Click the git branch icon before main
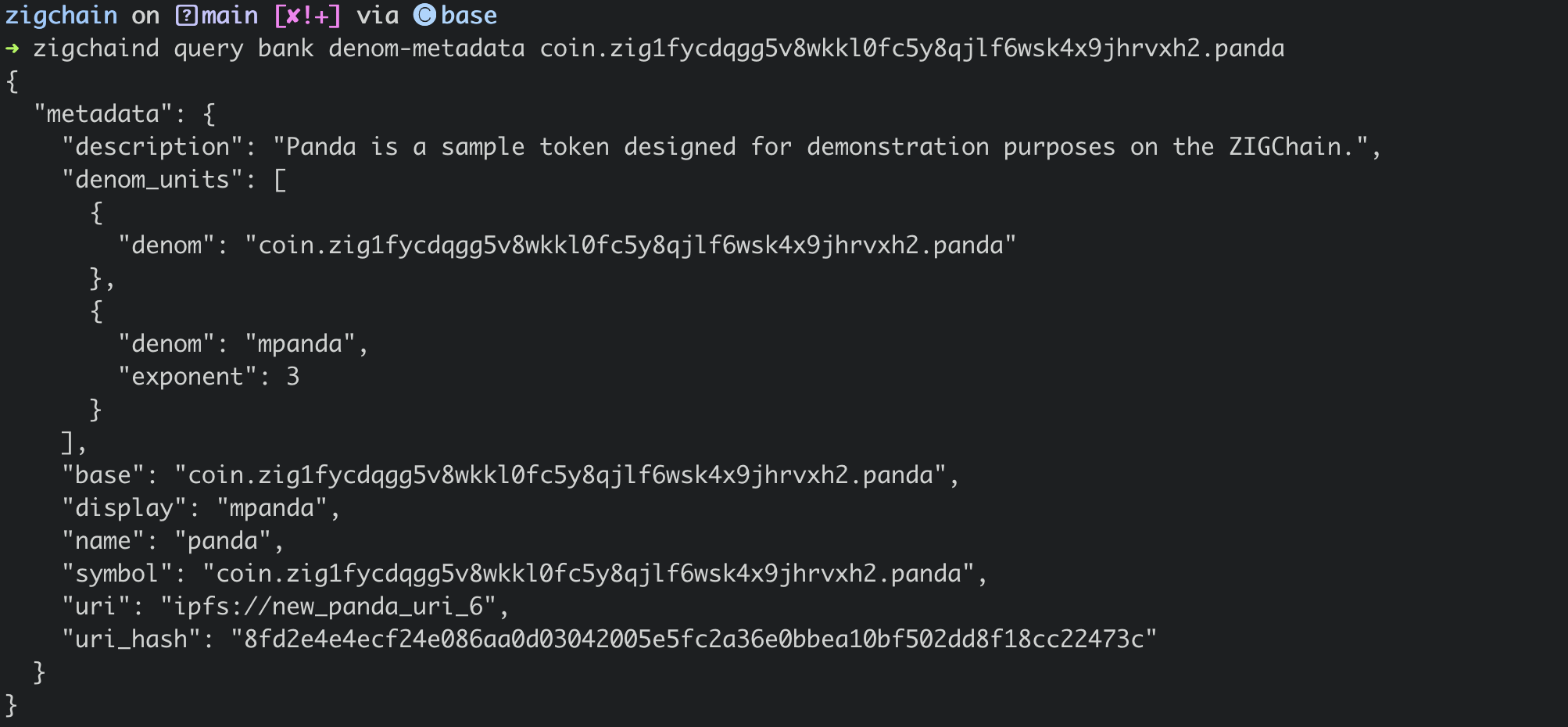The width and height of the screenshot is (1568, 727). [186, 16]
